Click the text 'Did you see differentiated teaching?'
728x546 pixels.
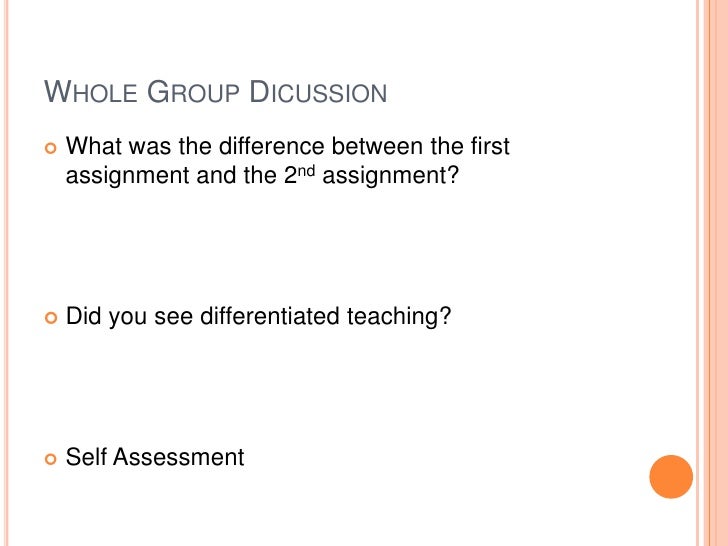coord(259,317)
